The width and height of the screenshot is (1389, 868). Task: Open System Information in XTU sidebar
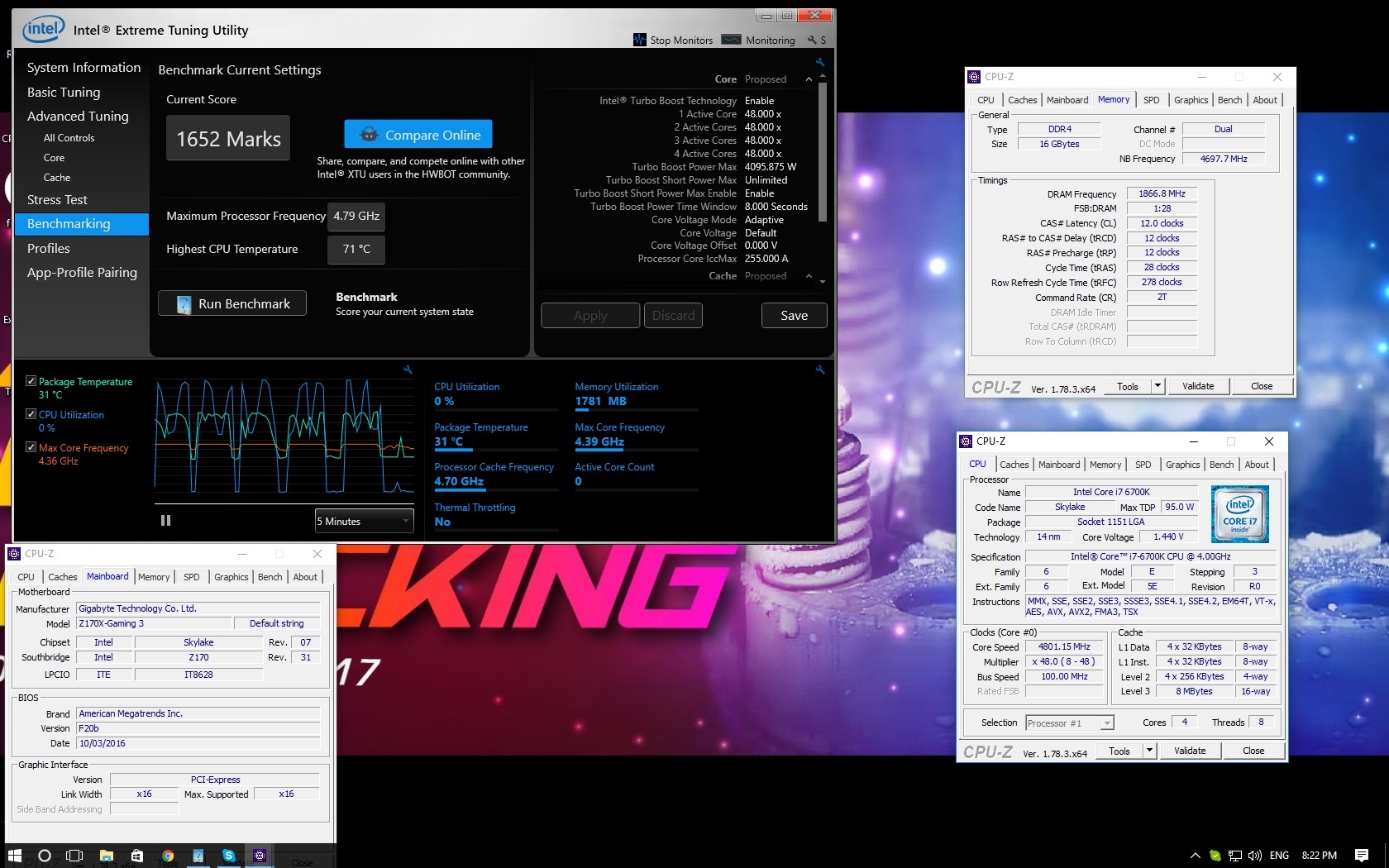pyautogui.click(x=84, y=68)
